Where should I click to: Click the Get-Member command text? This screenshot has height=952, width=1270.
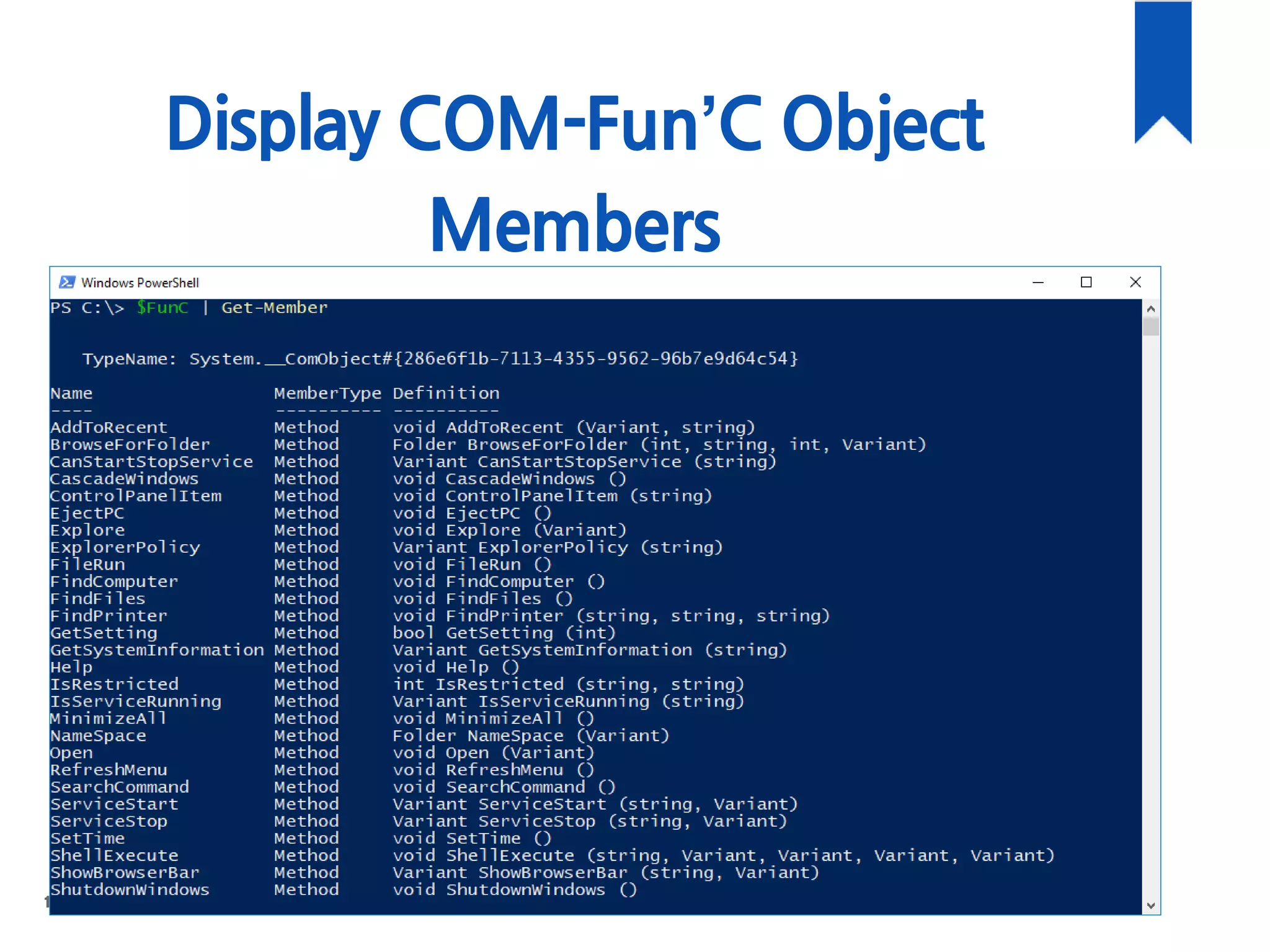tap(274, 307)
